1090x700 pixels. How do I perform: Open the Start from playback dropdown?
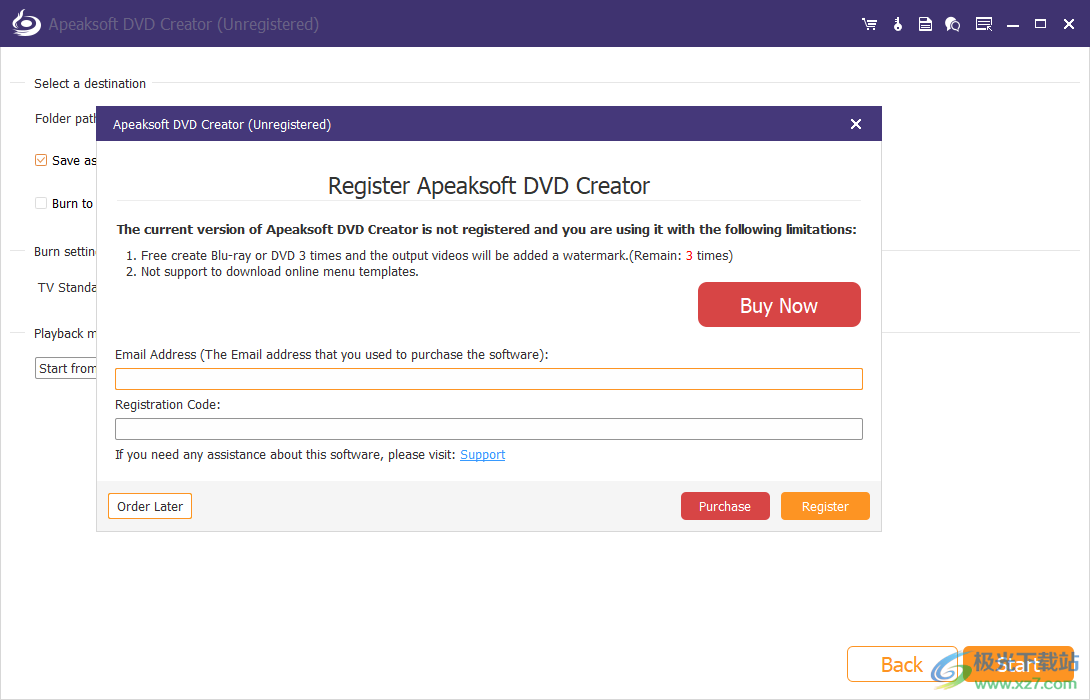pos(66,368)
